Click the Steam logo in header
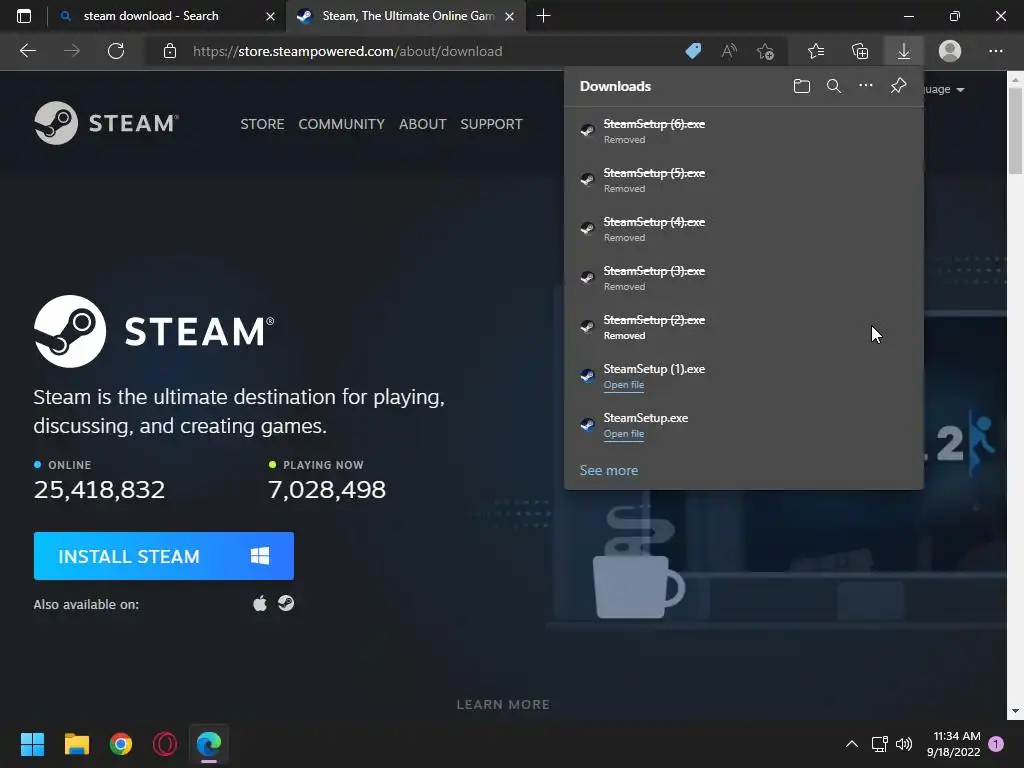The image size is (1024, 768). coord(106,123)
